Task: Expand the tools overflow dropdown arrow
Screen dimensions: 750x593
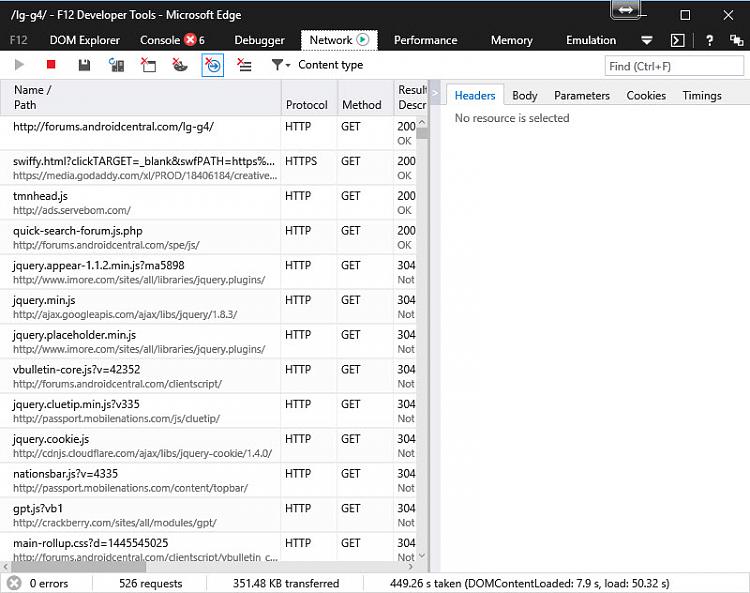Action: tap(647, 41)
